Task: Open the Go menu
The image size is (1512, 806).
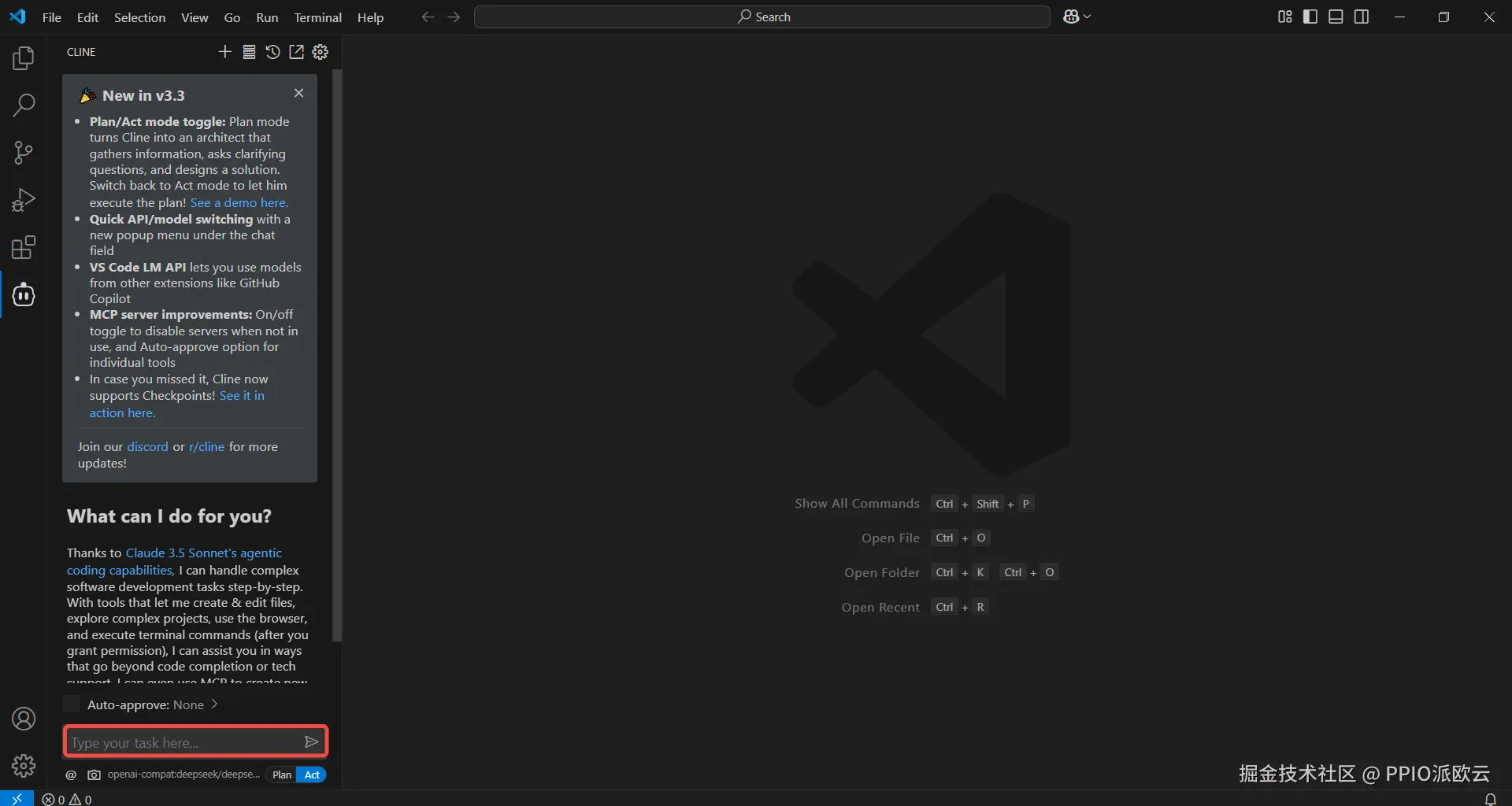Action: point(232,17)
